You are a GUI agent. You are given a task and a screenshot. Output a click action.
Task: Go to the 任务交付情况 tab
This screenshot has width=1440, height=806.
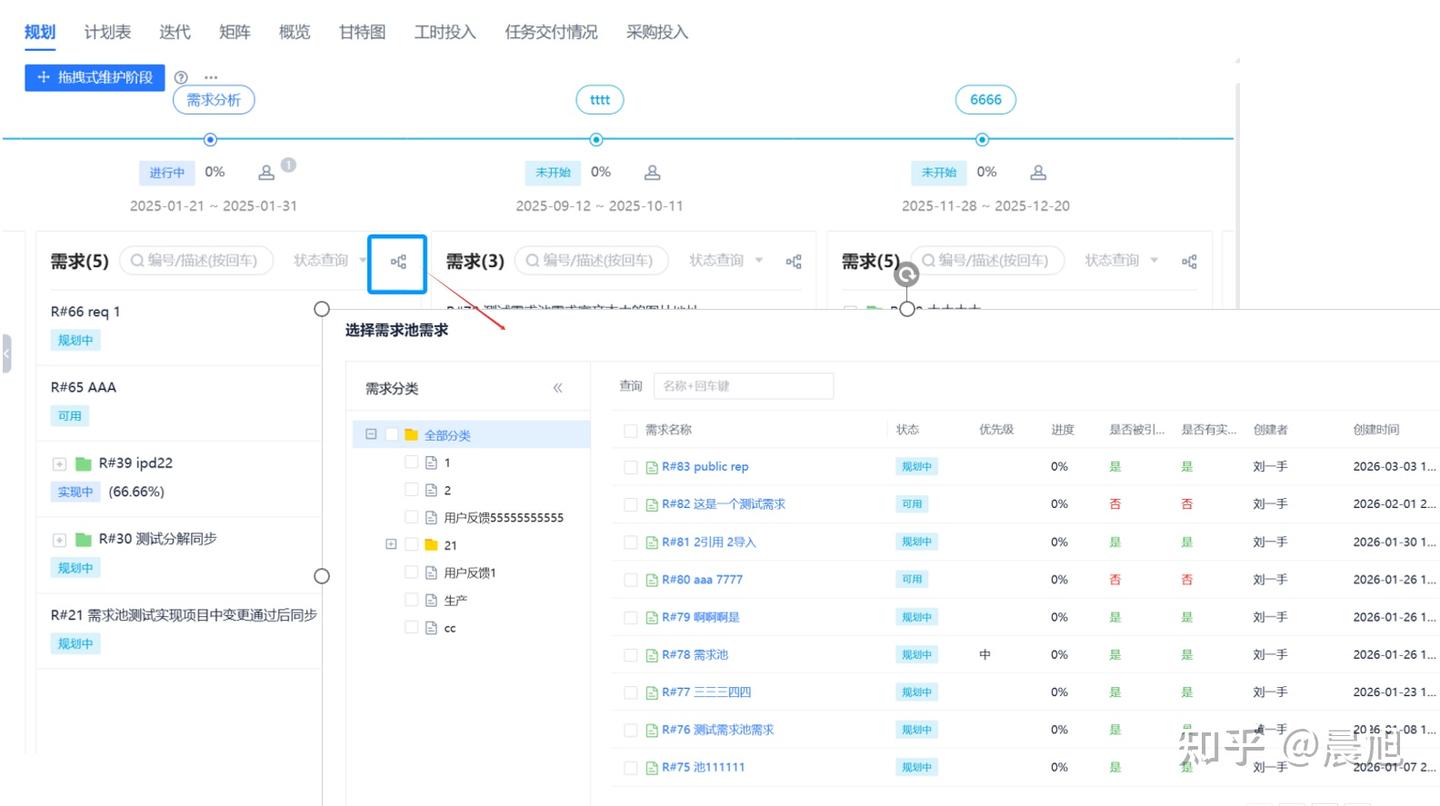pos(551,32)
